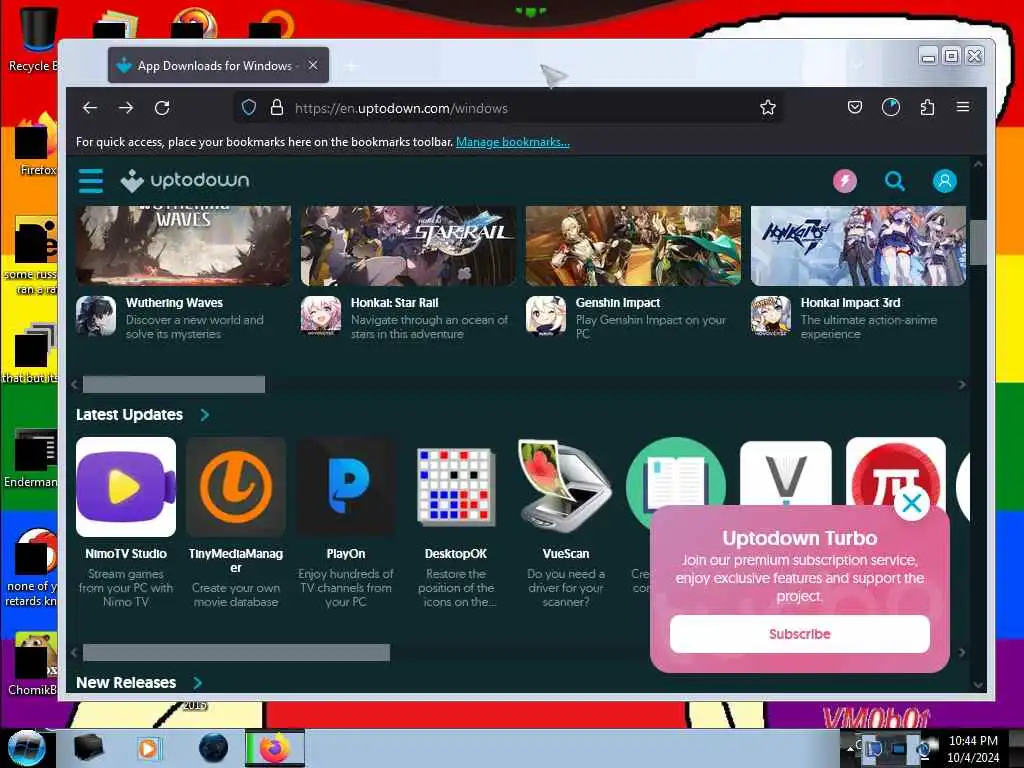1024x768 pixels.
Task: Open the pink Turbo lightning icon
Action: 845,181
